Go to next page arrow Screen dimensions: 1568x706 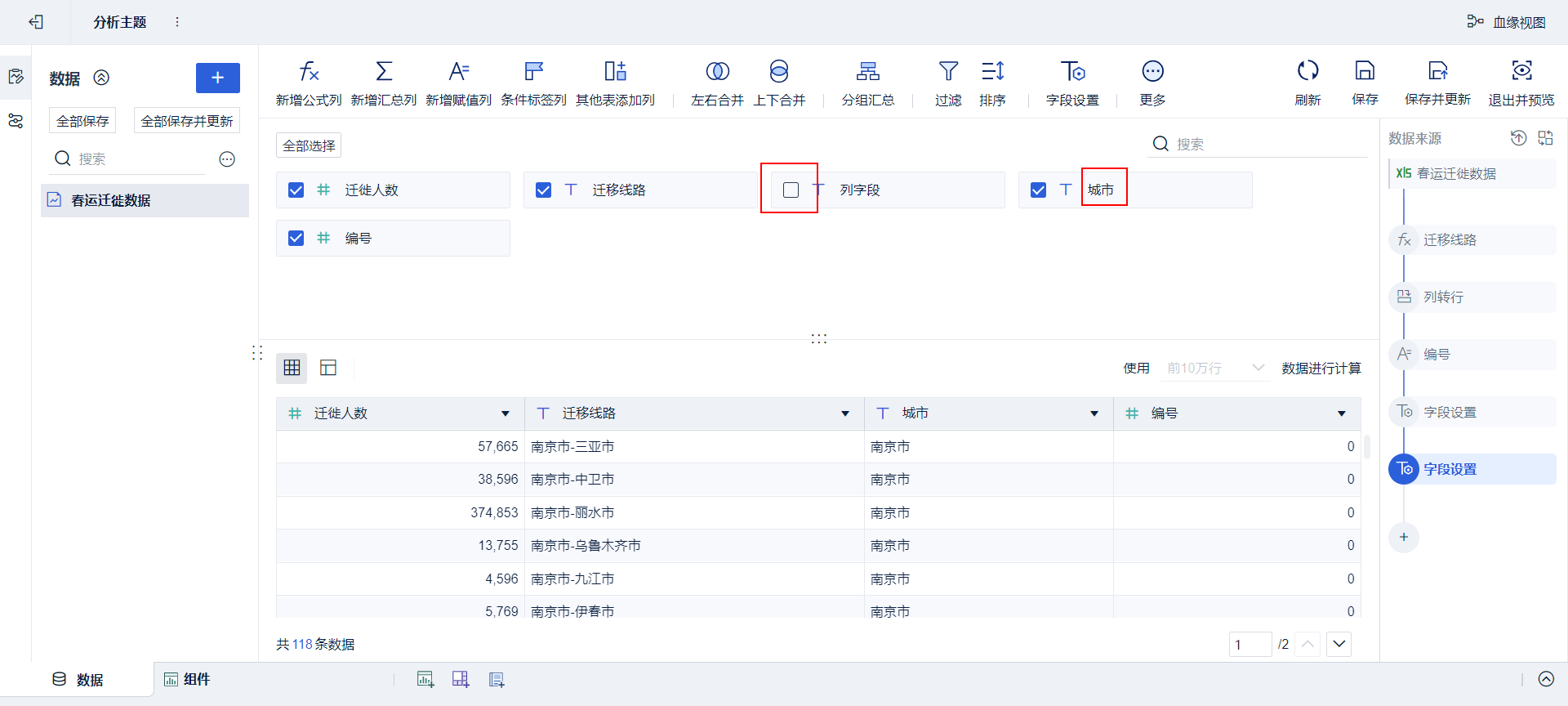click(x=1339, y=644)
